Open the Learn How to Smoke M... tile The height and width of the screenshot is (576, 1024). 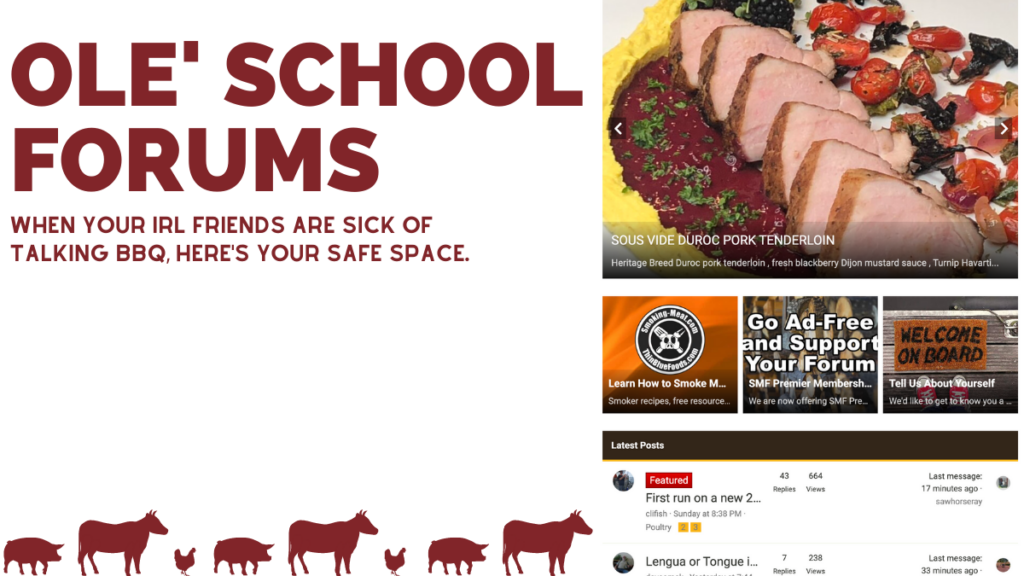(669, 355)
